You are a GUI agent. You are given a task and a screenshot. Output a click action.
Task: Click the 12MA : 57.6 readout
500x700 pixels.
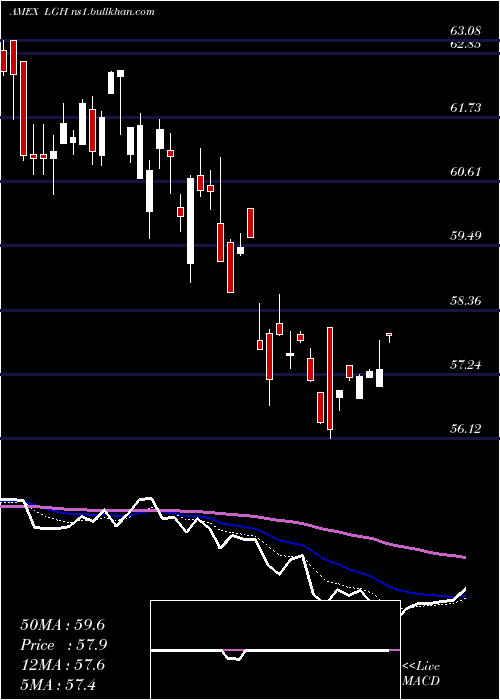click(x=62, y=665)
